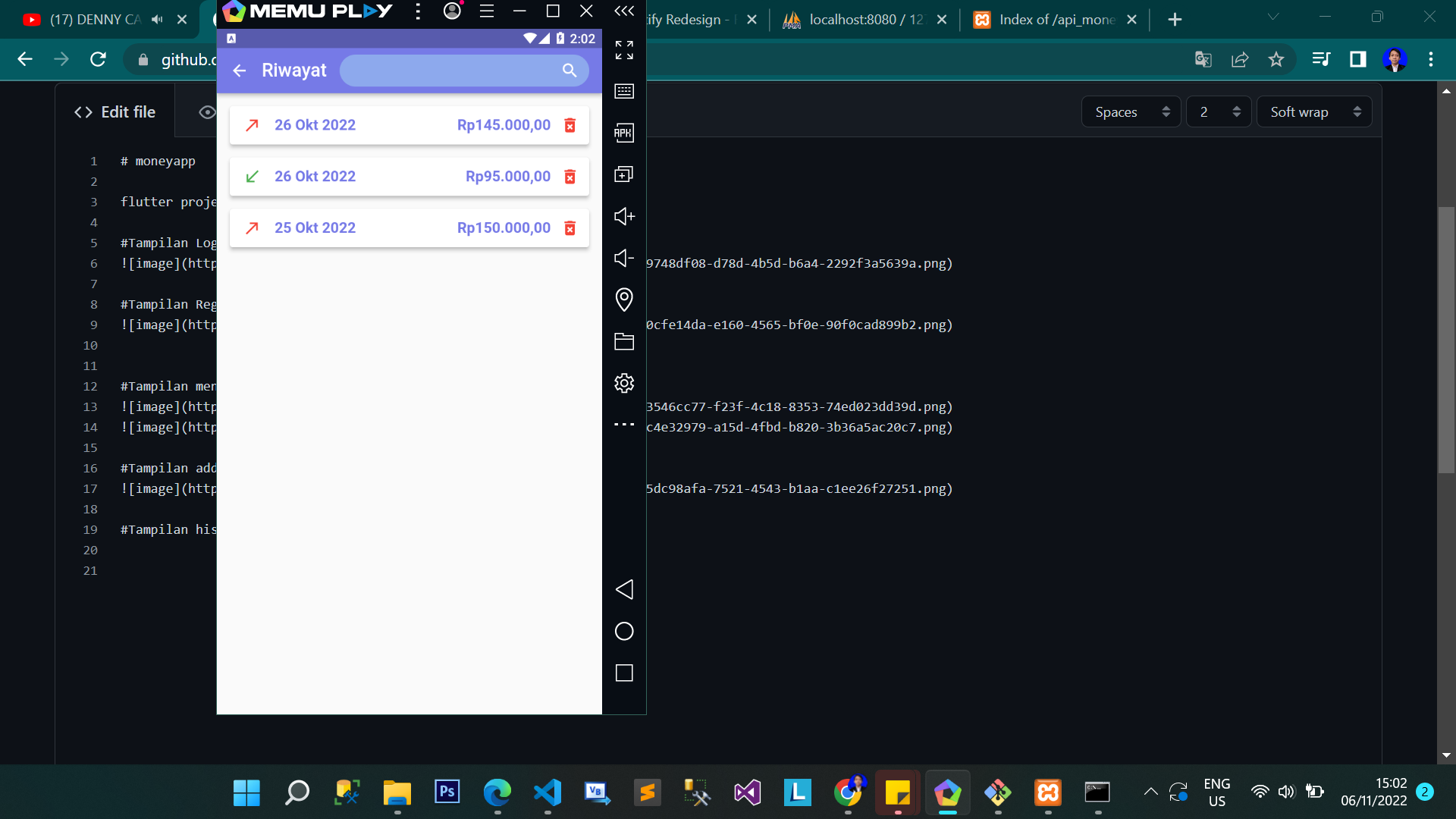Launch Photoshop from the taskbar
1456x819 pixels.
447,792
